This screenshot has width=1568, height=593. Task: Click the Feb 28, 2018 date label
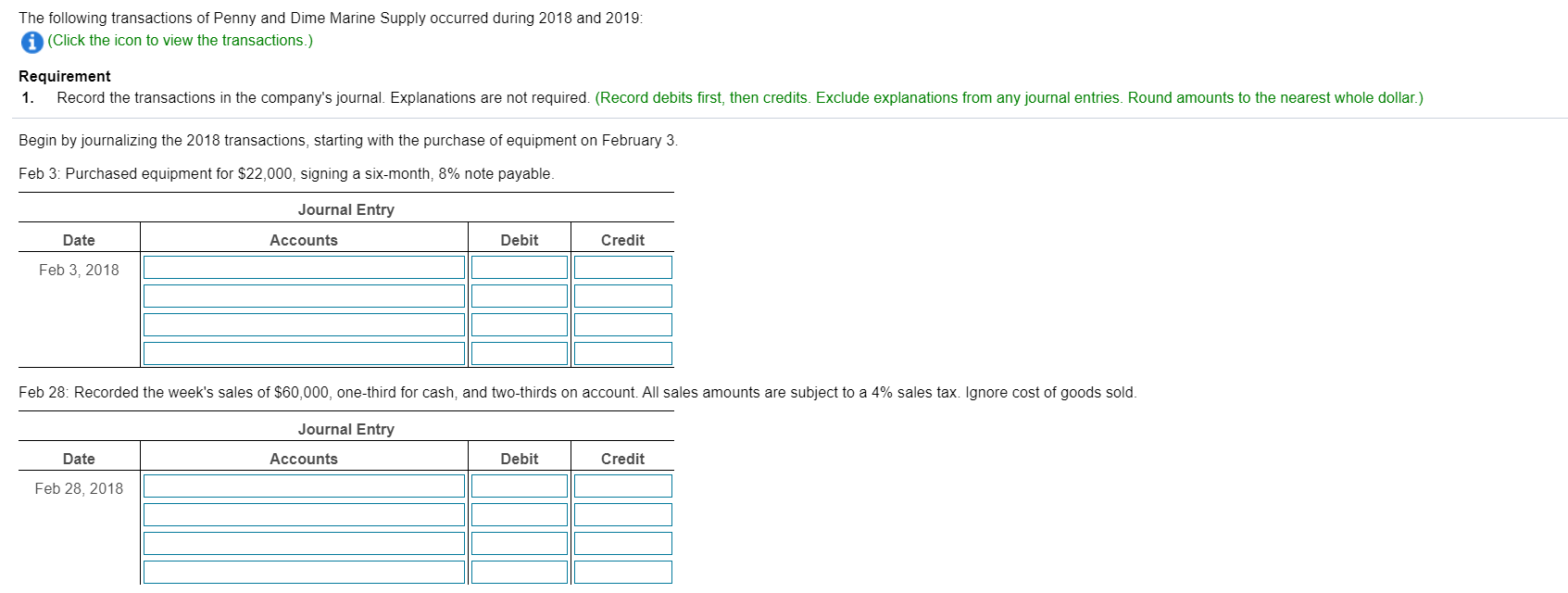(x=79, y=488)
